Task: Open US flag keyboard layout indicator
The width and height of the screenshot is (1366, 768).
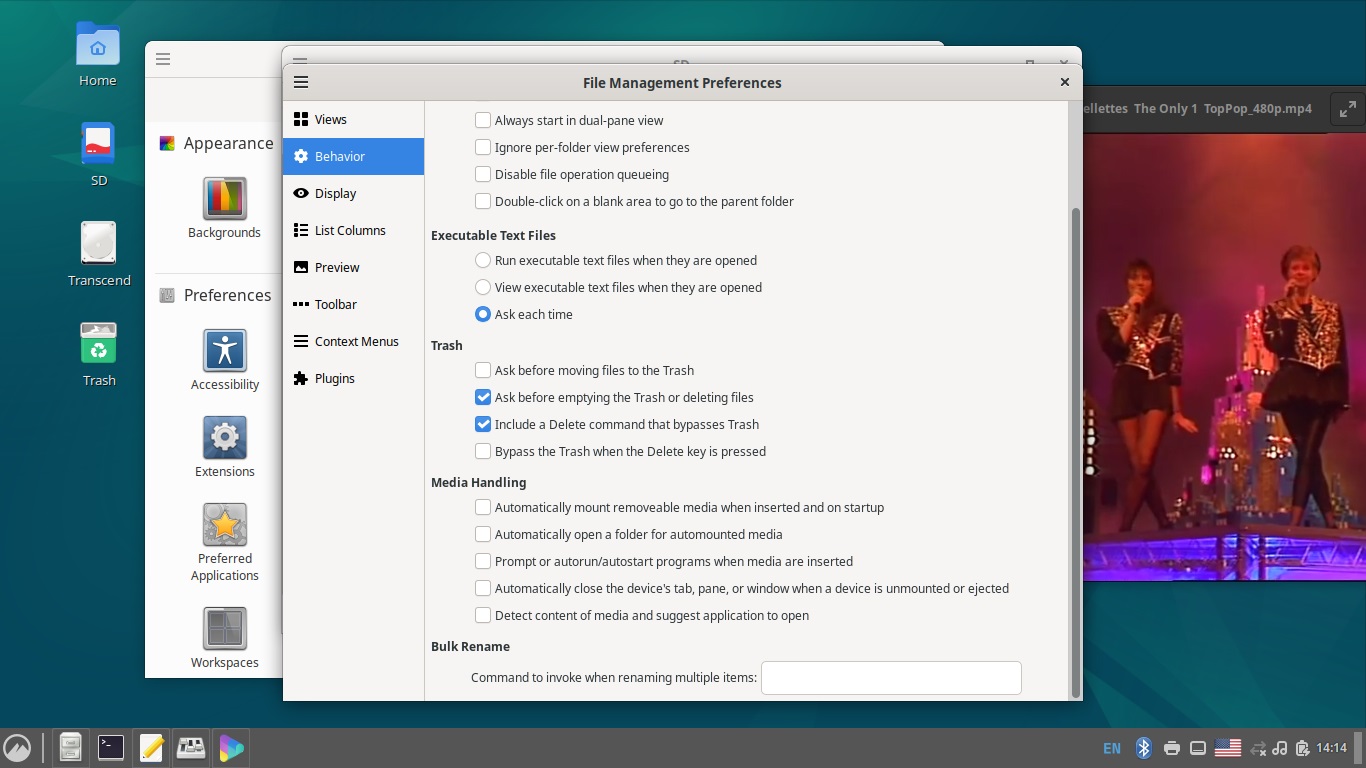Action: coord(1227,748)
